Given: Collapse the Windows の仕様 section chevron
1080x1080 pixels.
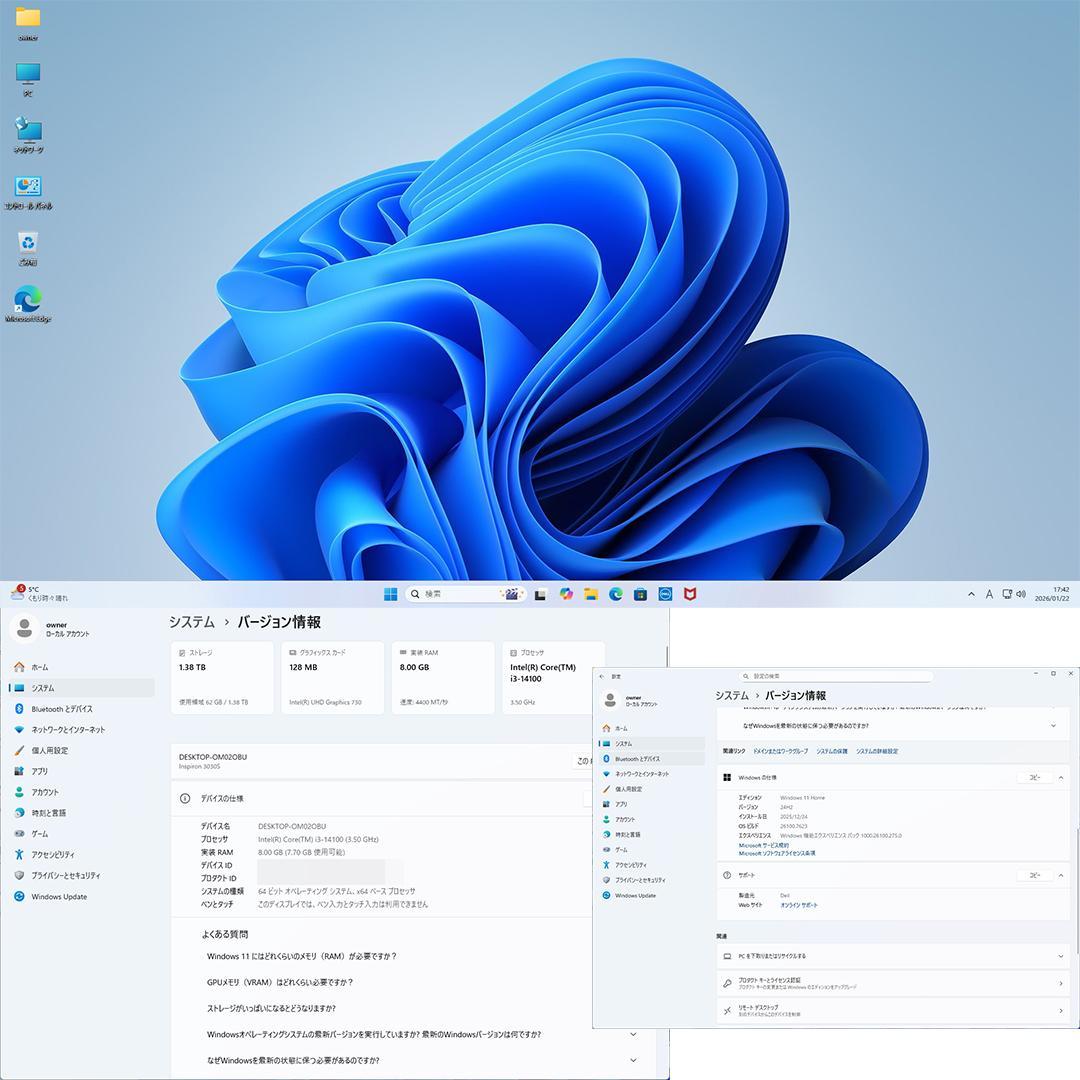Looking at the screenshot, I should tap(1061, 777).
